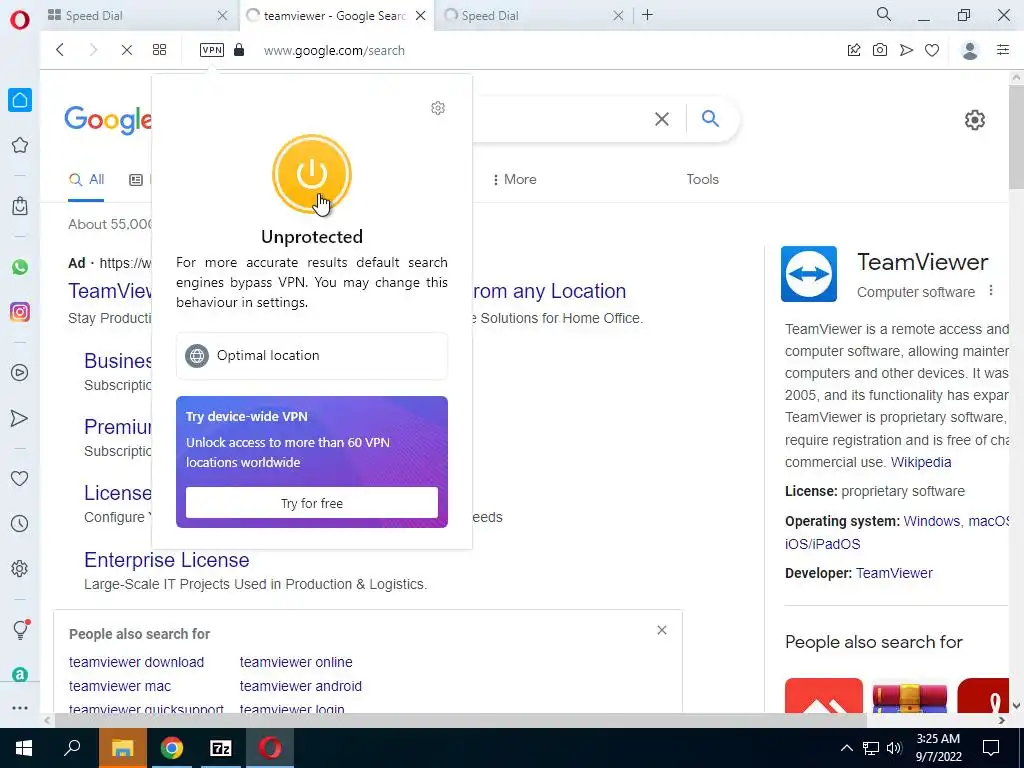Open the Windows Start menu
1024x768 pixels.
pyautogui.click(x=24, y=748)
